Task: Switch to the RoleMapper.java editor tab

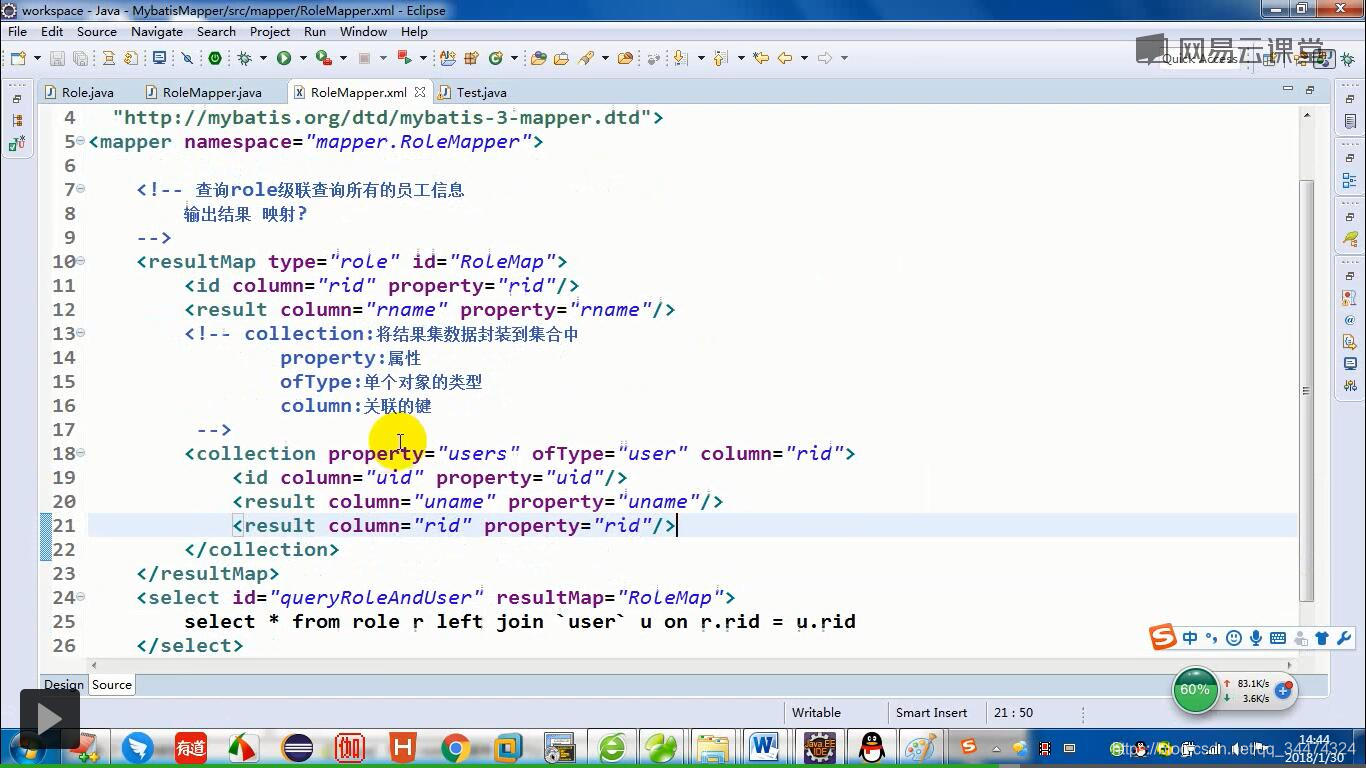Action: pos(203,92)
